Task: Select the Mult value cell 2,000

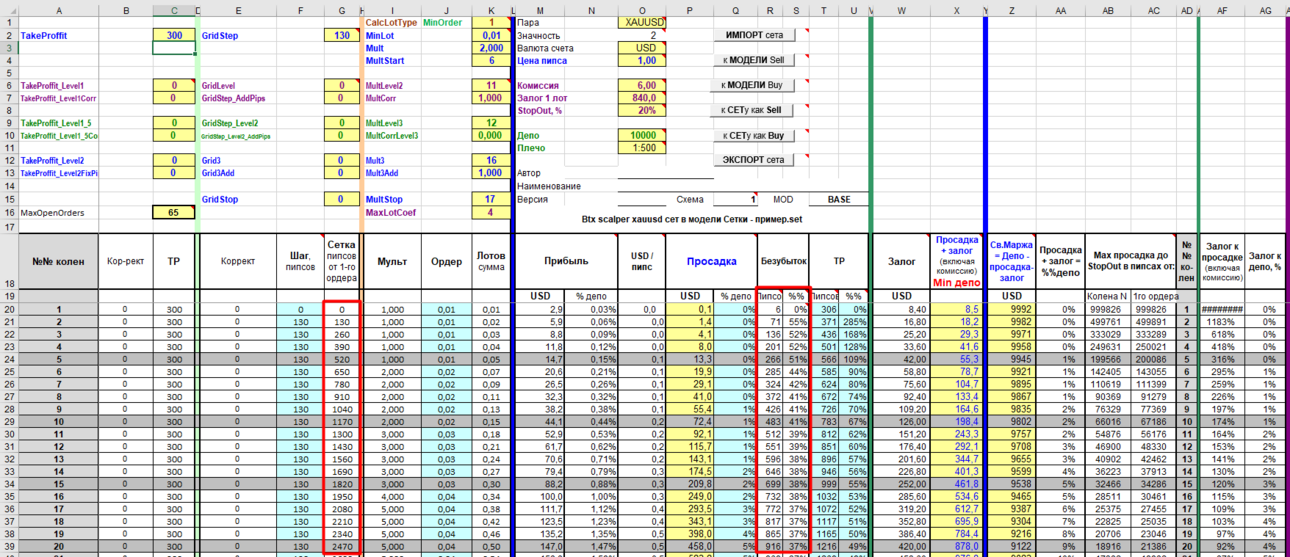Action: 490,48
